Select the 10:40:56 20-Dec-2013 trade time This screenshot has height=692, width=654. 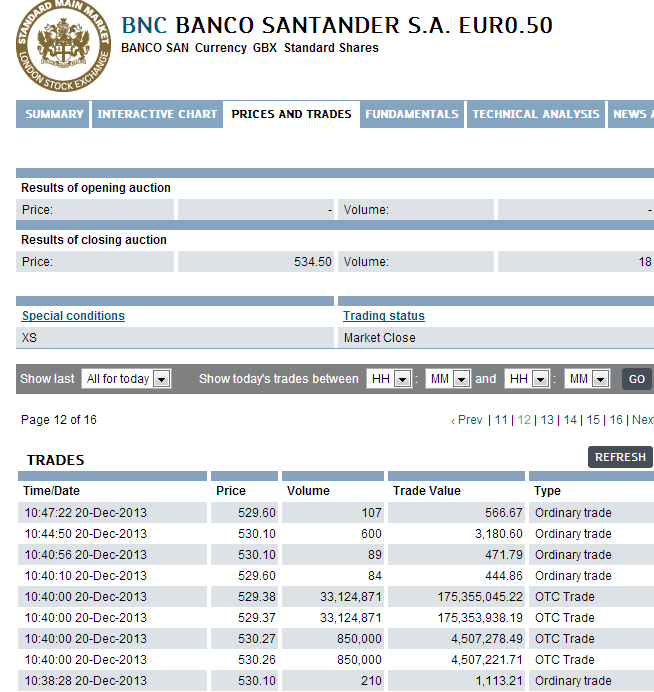85,555
